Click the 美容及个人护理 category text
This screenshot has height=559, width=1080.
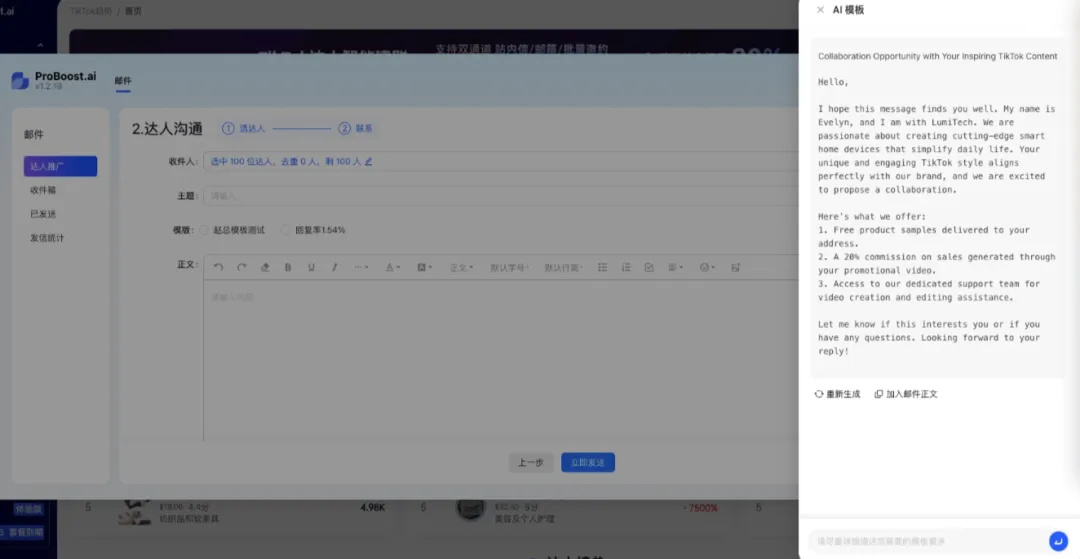(x=524, y=518)
